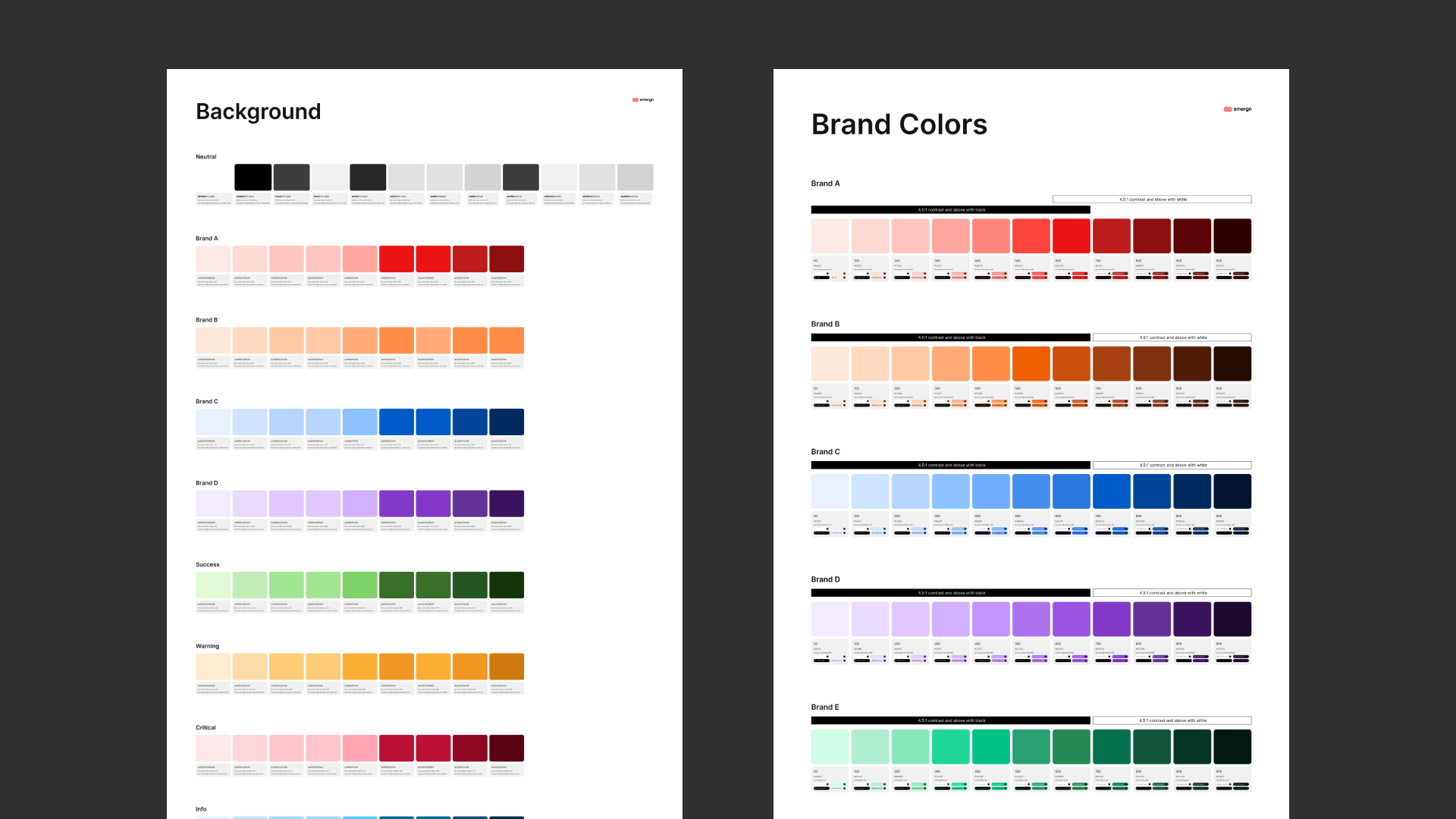Pick the Brand A 600 bright red swatch
The height and width of the screenshot is (819, 1456).
[x=1072, y=236]
